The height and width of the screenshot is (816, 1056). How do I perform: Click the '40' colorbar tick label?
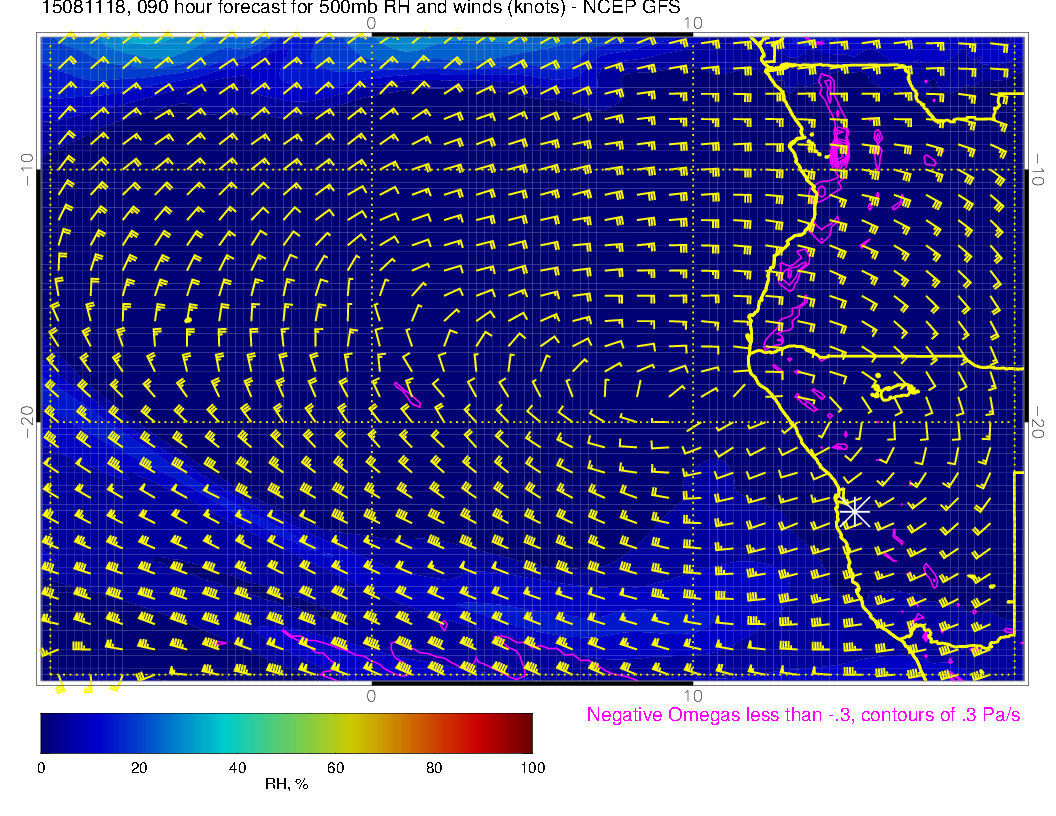click(237, 768)
